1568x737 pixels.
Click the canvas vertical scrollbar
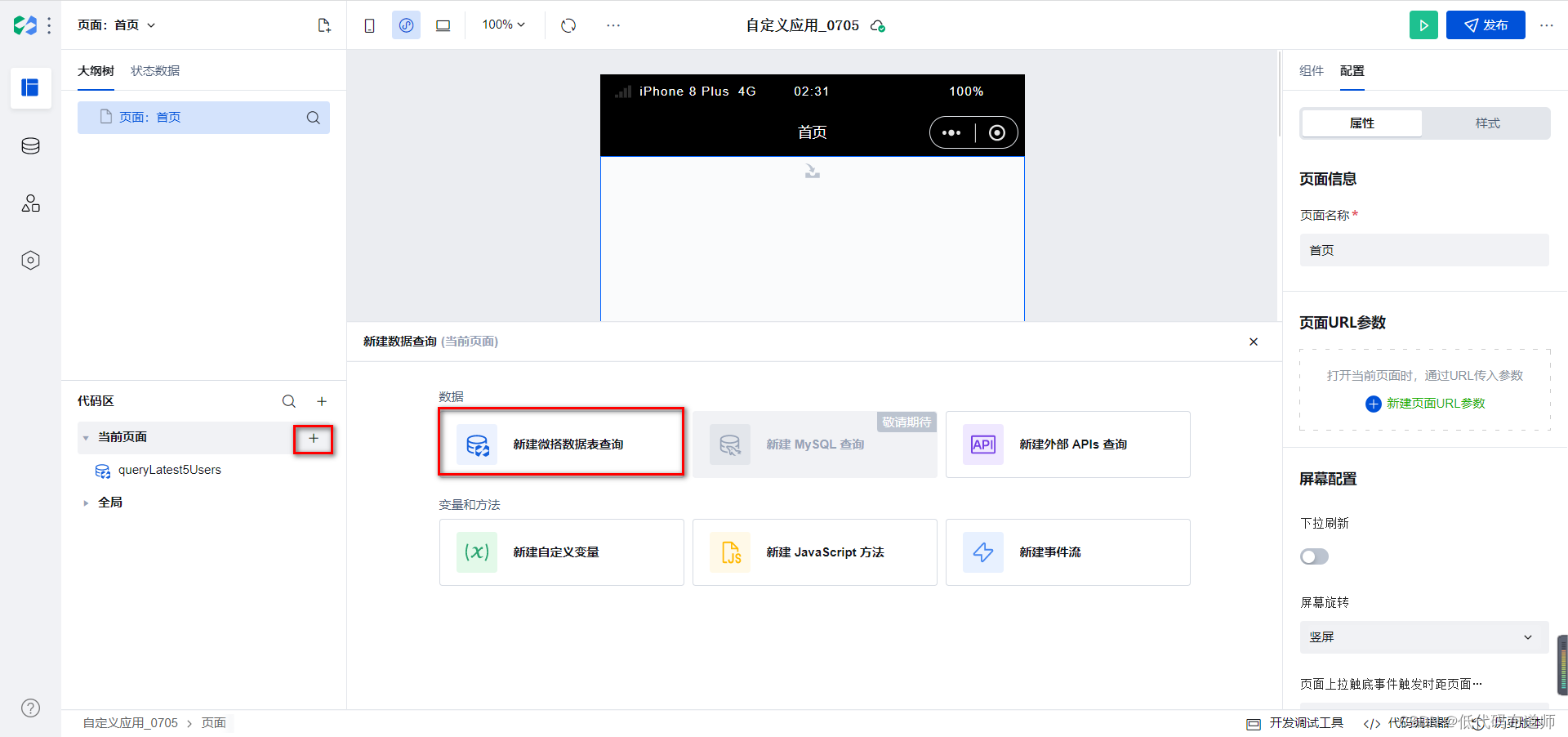[1278, 94]
